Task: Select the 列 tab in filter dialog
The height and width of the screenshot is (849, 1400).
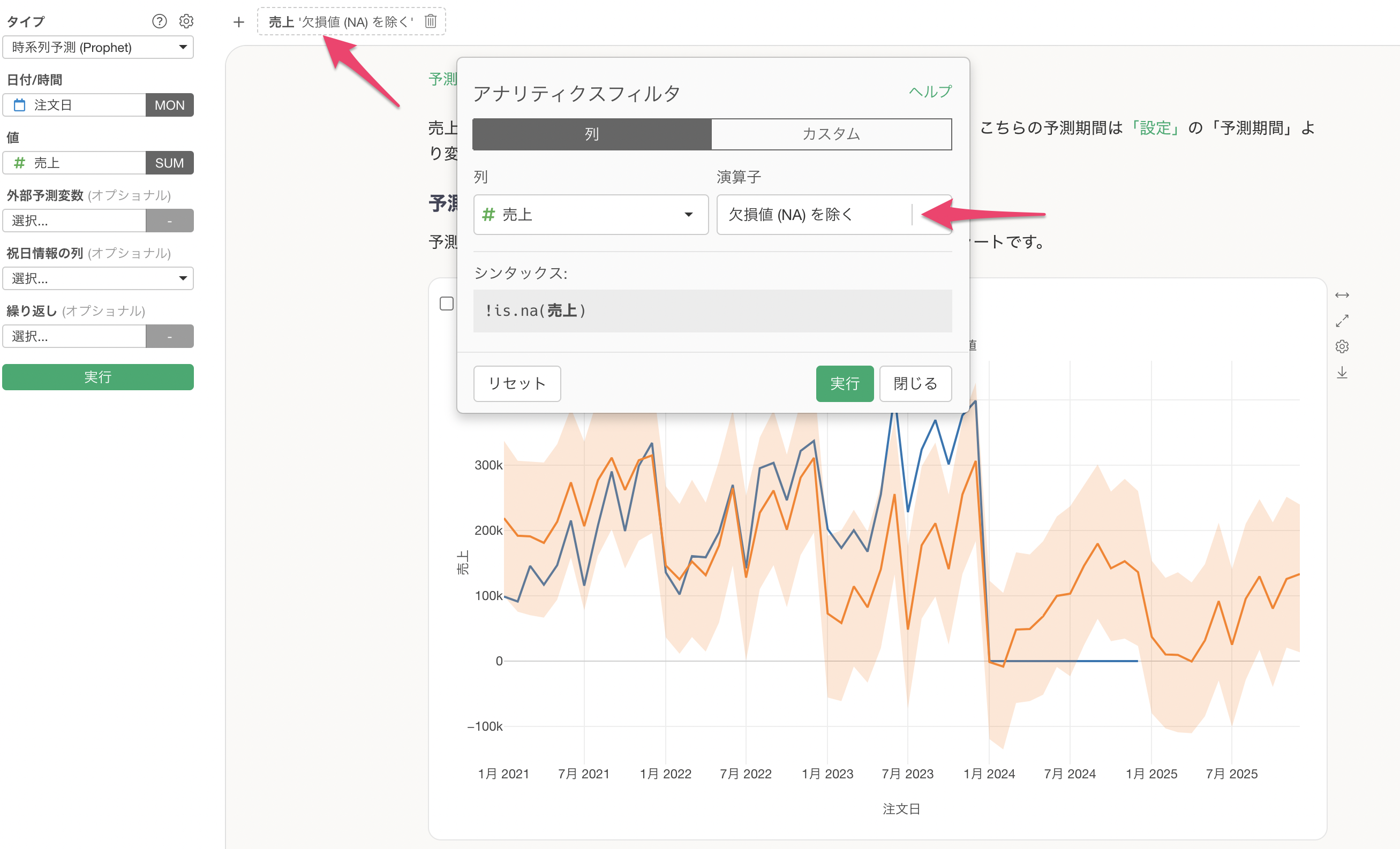Action: pyautogui.click(x=592, y=134)
